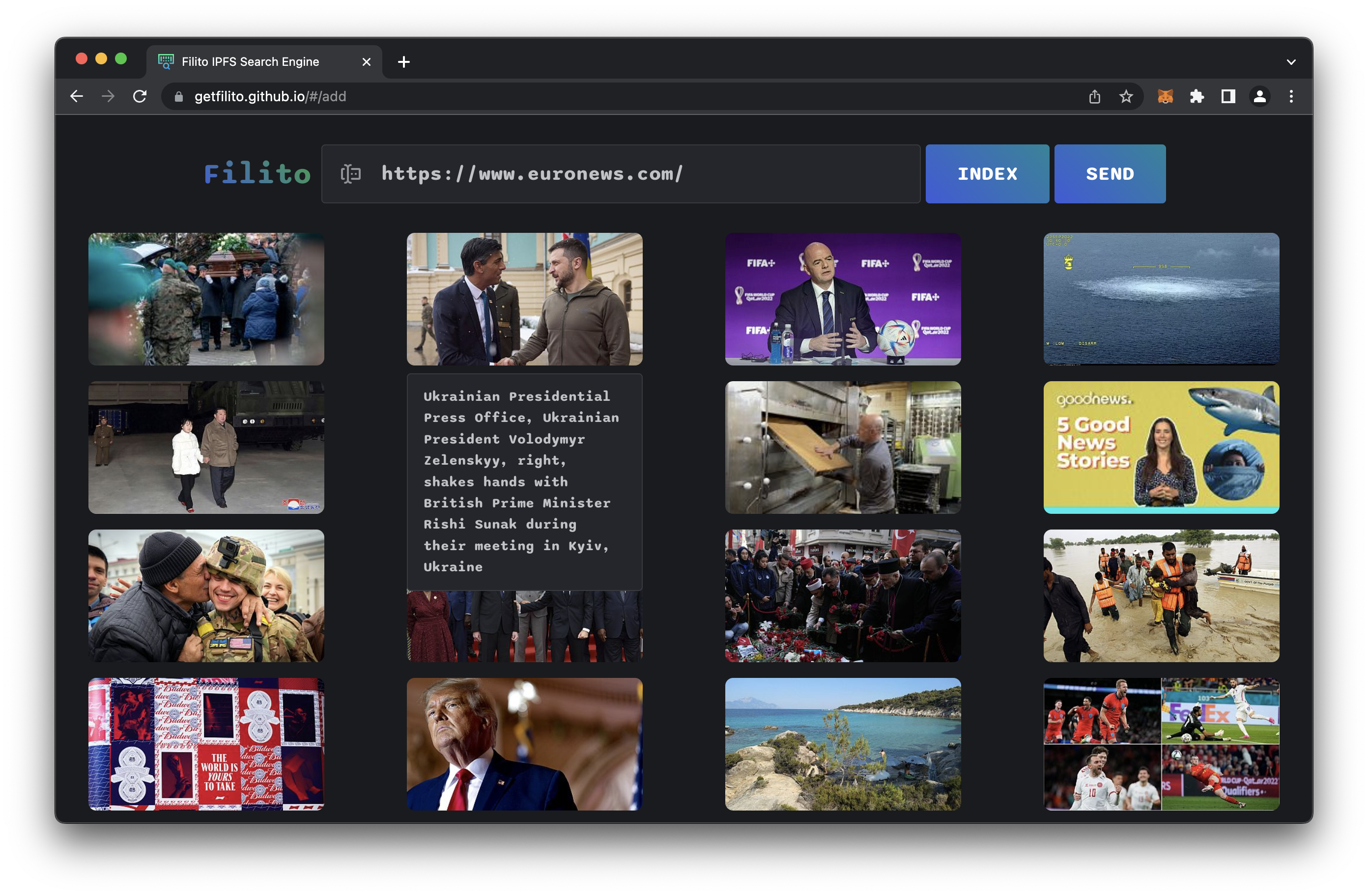Click the INDEX button
The image size is (1368, 896).
tap(987, 173)
